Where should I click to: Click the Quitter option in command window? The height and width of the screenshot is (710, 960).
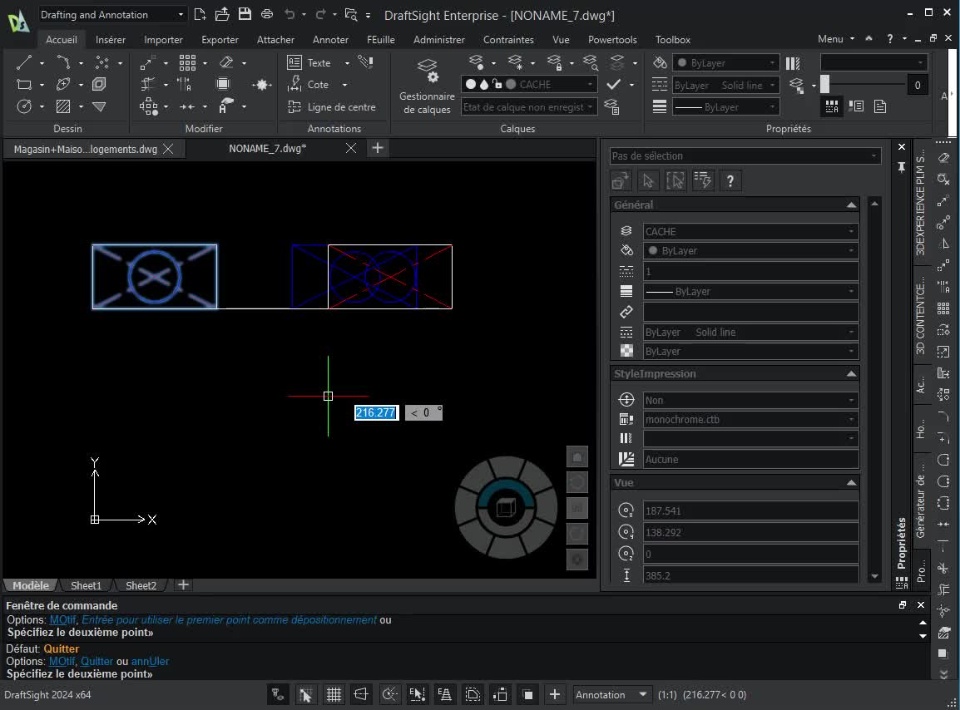pos(97,662)
